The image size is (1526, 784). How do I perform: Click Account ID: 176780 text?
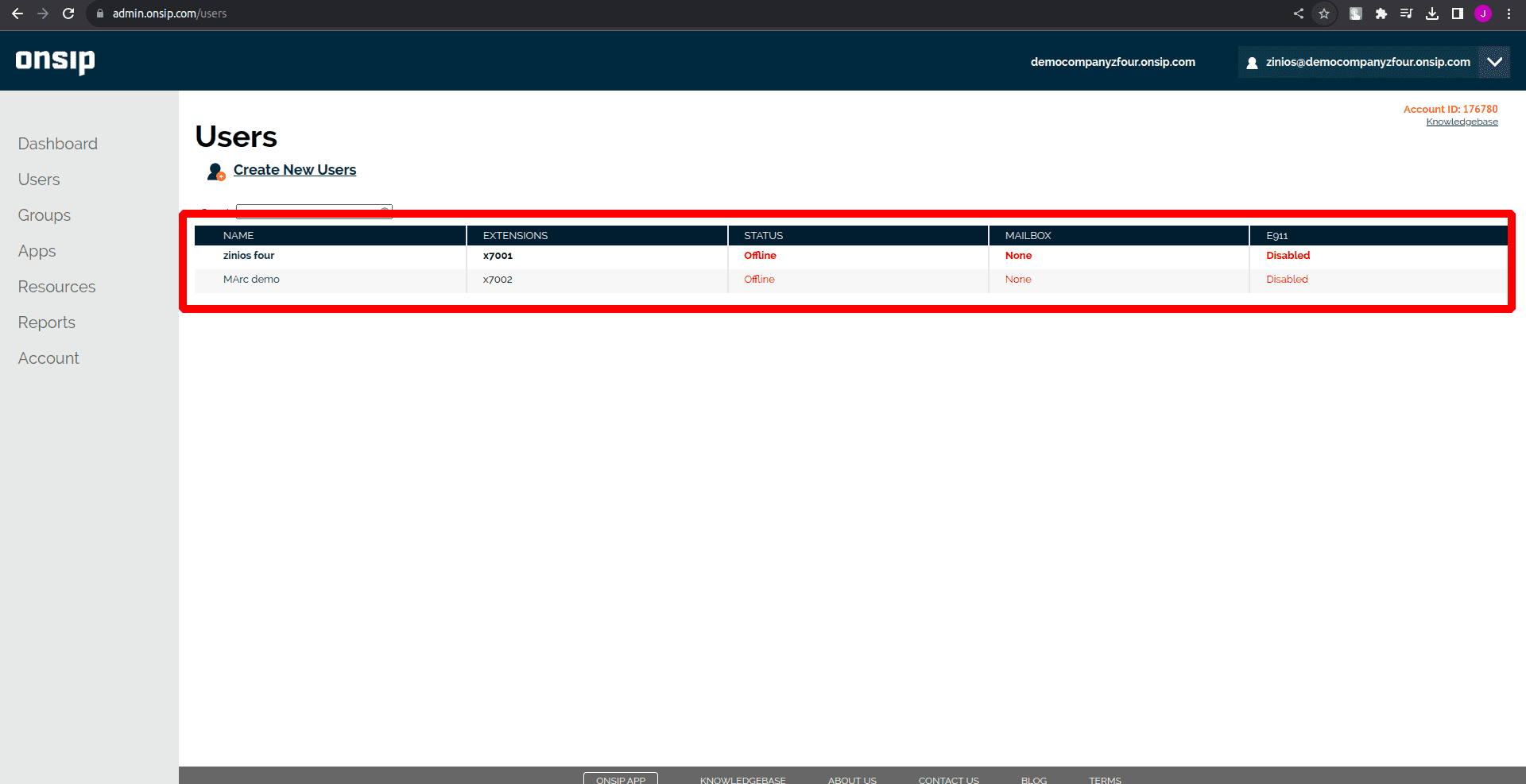[x=1450, y=109]
